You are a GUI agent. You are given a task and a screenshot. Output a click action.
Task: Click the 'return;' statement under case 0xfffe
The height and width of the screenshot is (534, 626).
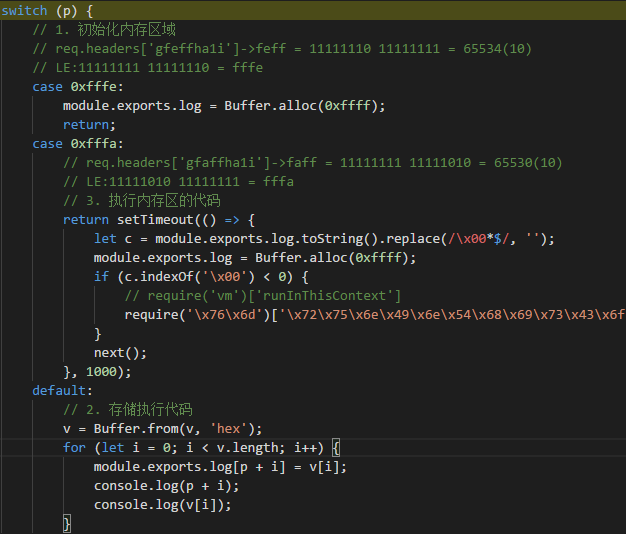(89, 125)
